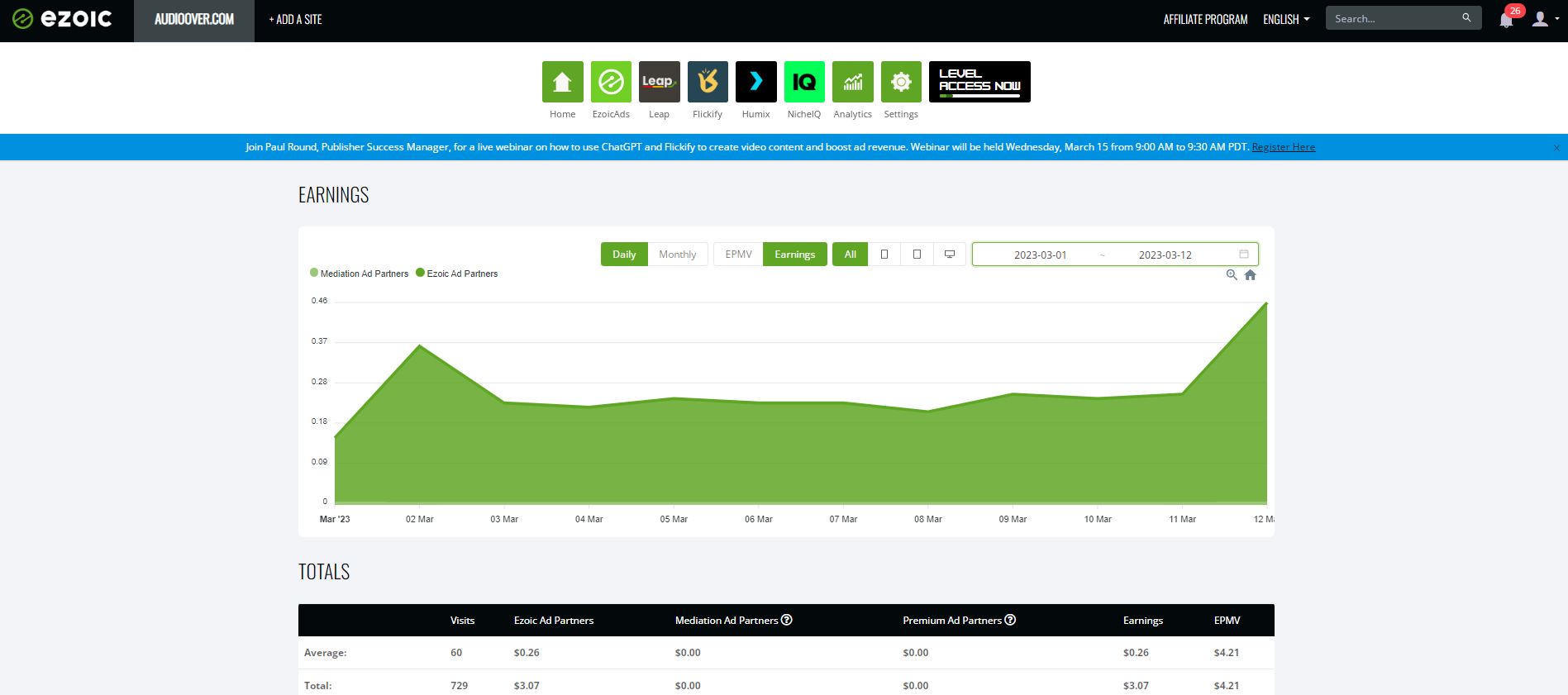Viewport: 1568px width, 695px height.
Task: Click + Add a Site
Action: pyautogui.click(x=295, y=19)
